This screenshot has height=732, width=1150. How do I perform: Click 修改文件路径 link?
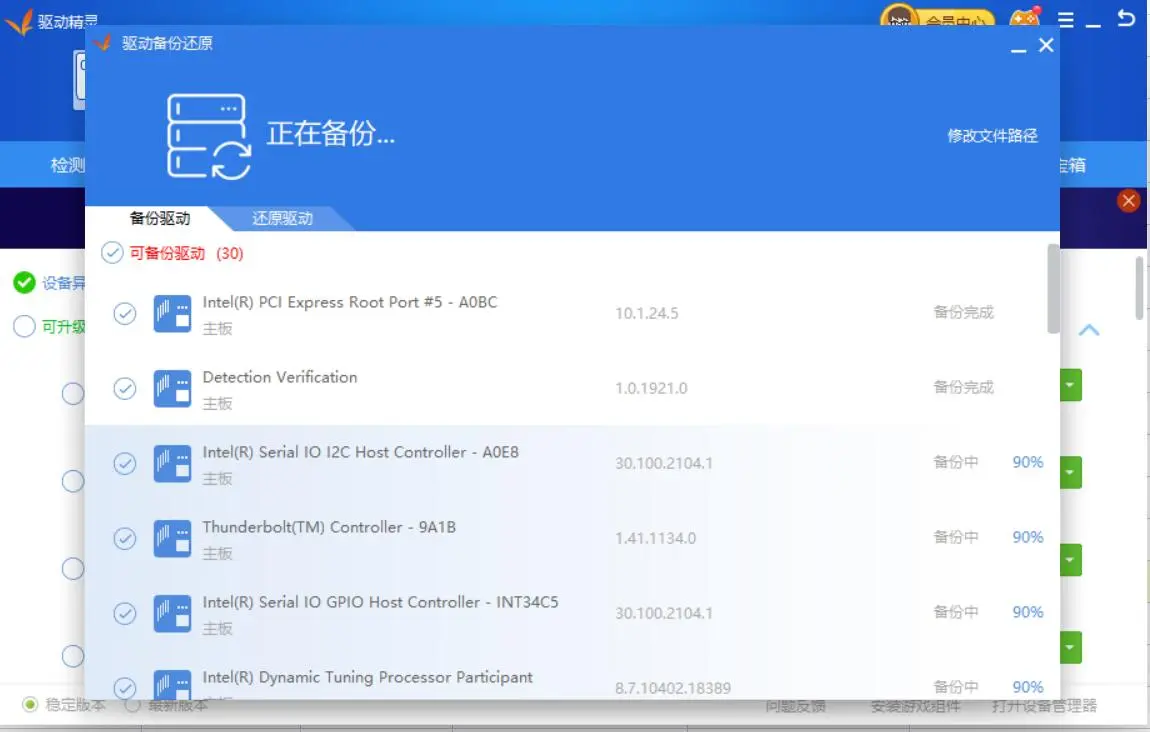[992, 136]
